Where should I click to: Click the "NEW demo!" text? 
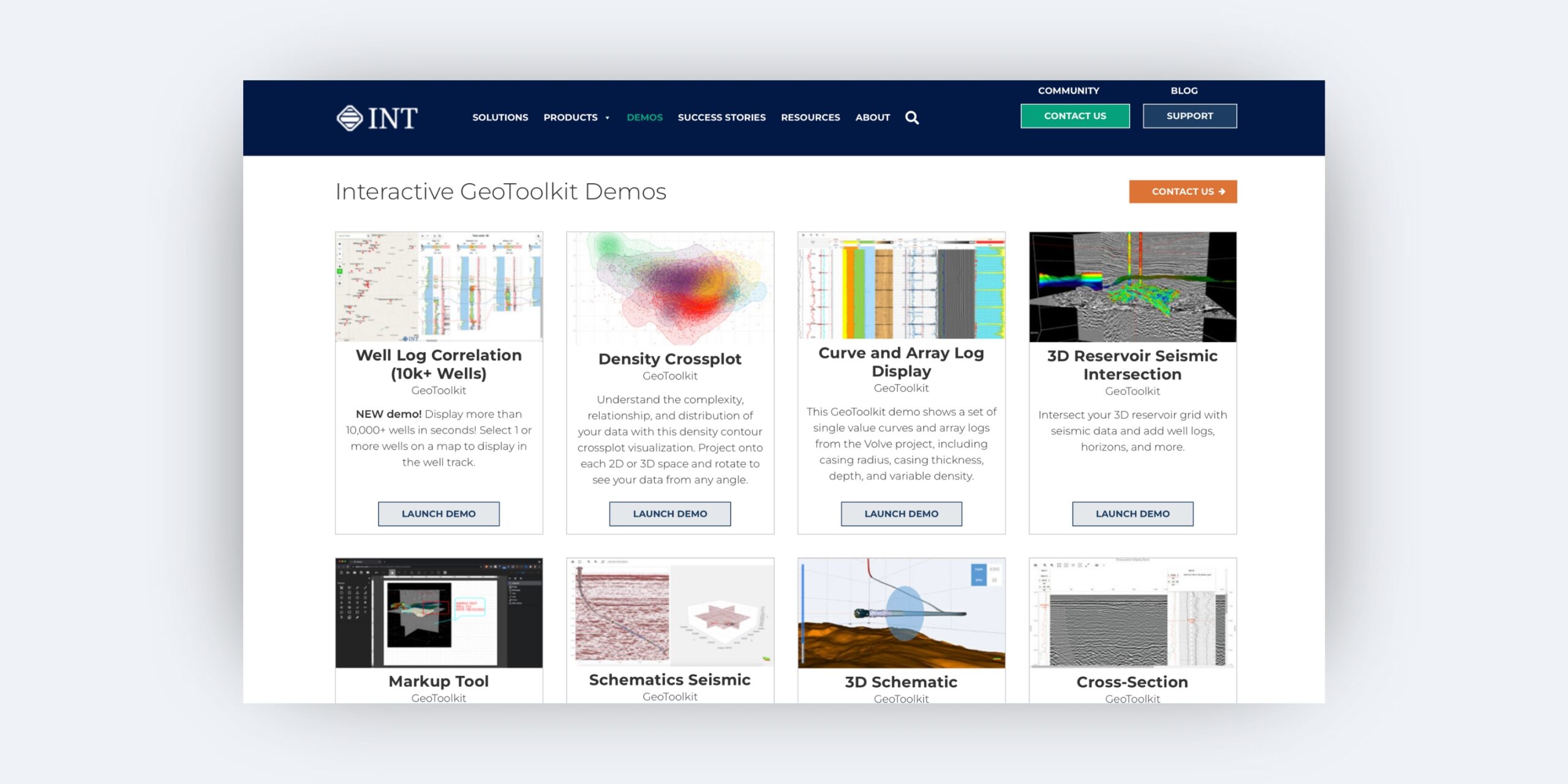tap(388, 414)
